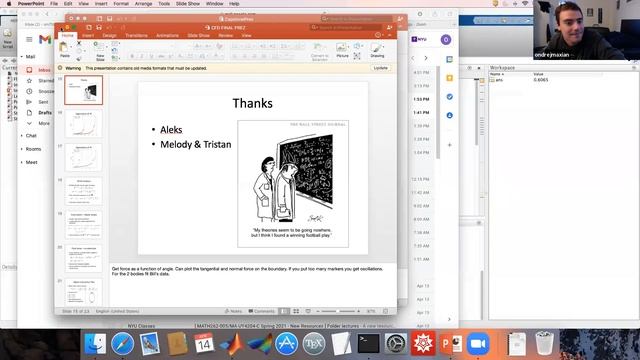Open the Format menu in menu bar
This screenshot has height=360, width=640.
121,3
